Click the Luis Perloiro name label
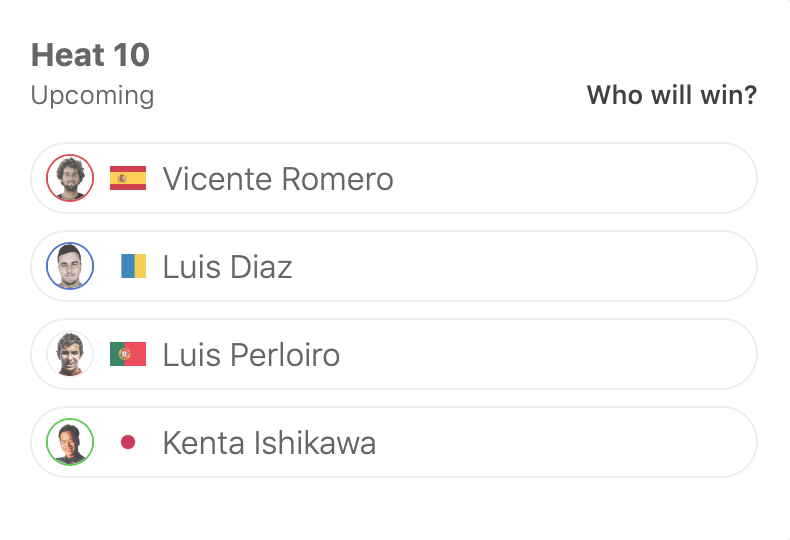The height and width of the screenshot is (540, 790). tap(251, 355)
